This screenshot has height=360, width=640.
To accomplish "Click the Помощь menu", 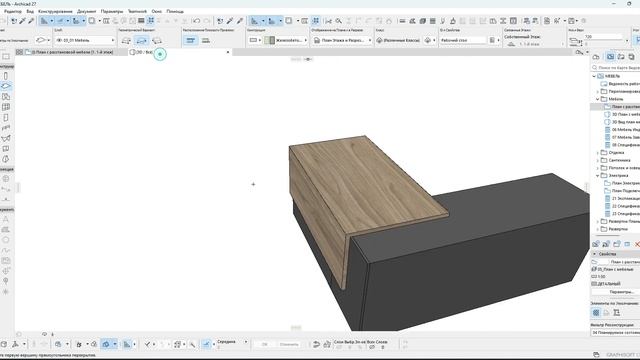I will (x=175, y=11).
